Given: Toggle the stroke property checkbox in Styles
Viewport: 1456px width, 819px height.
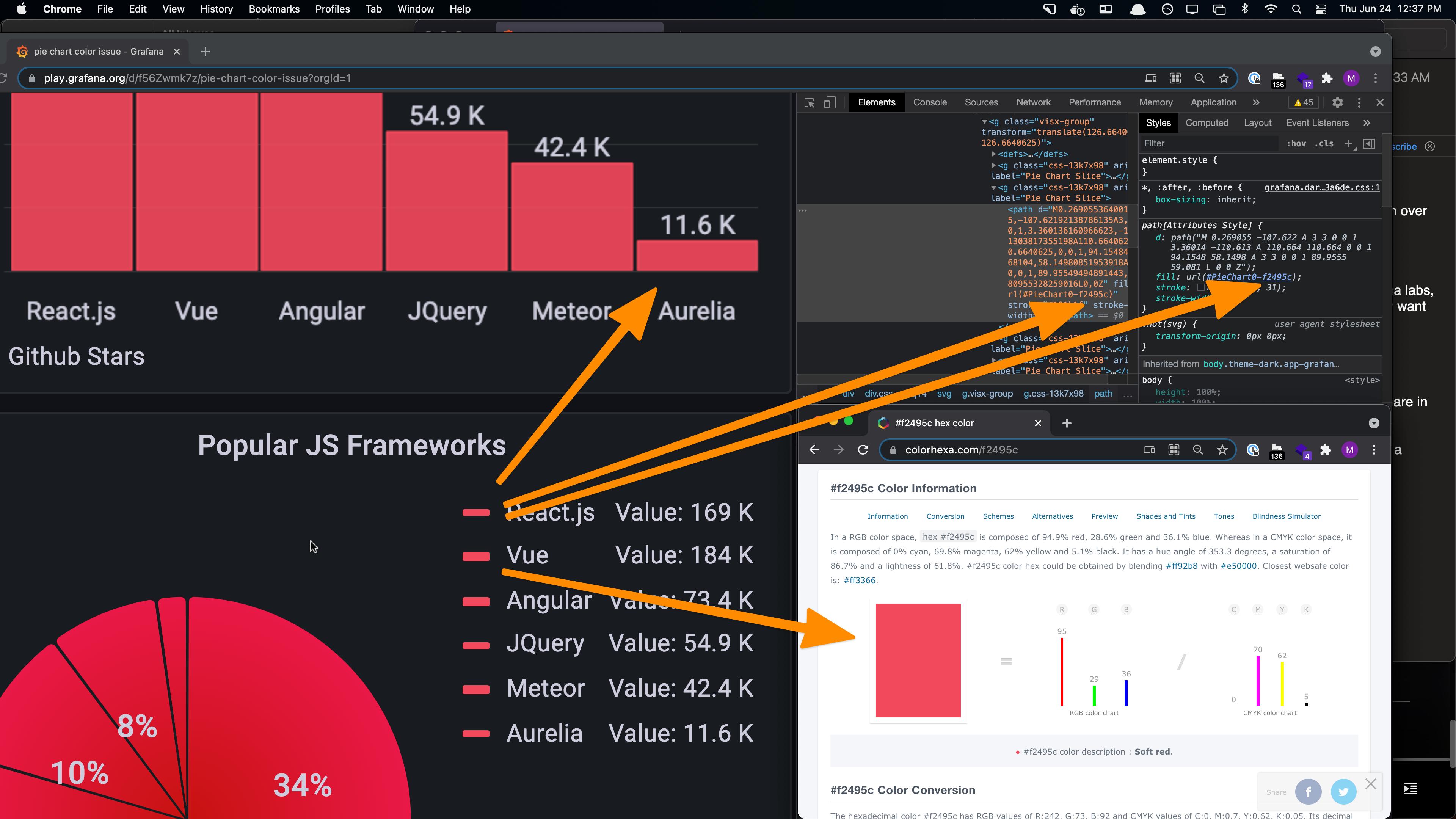Looking at the screenshot, I should pos(1200,288).
